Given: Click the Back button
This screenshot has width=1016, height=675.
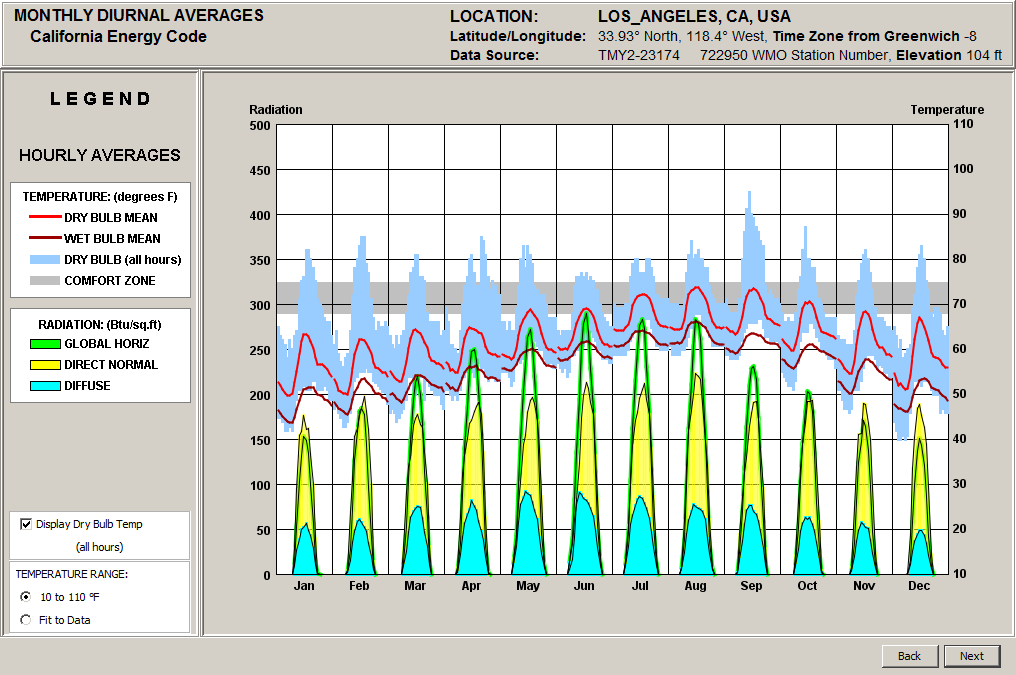Looking at the screenshot, I should click(x=909, y=656).
